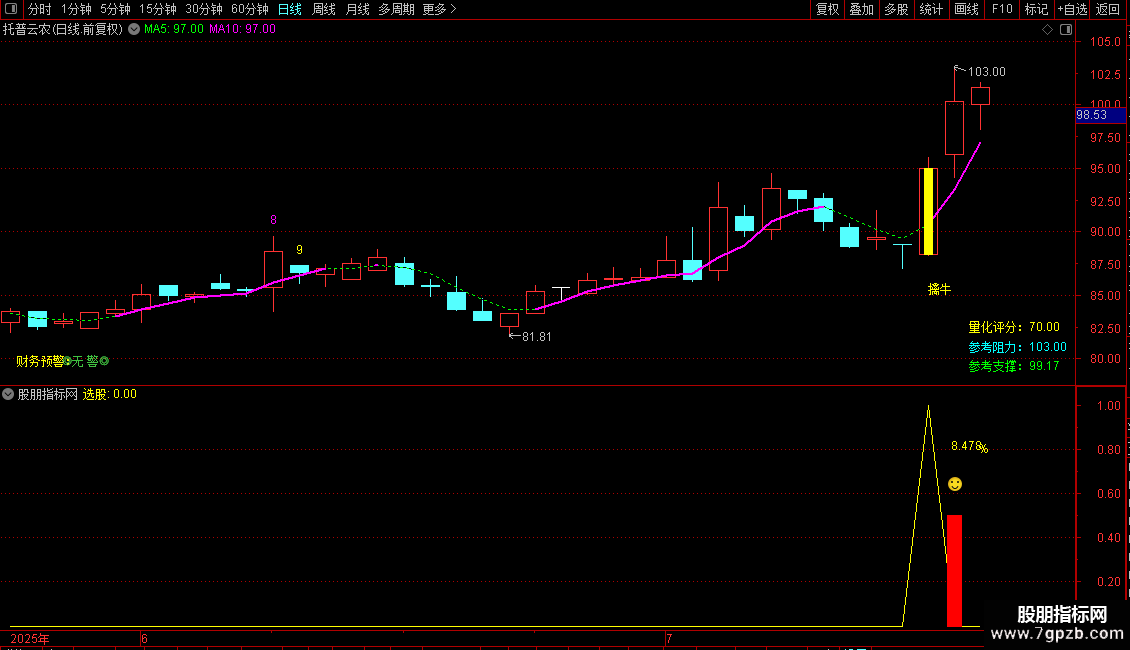Image resolution: width=1130 pixels, height=650 pixels.
Task: Open the 复权 adjustment menu
Action: click(827, 9)
